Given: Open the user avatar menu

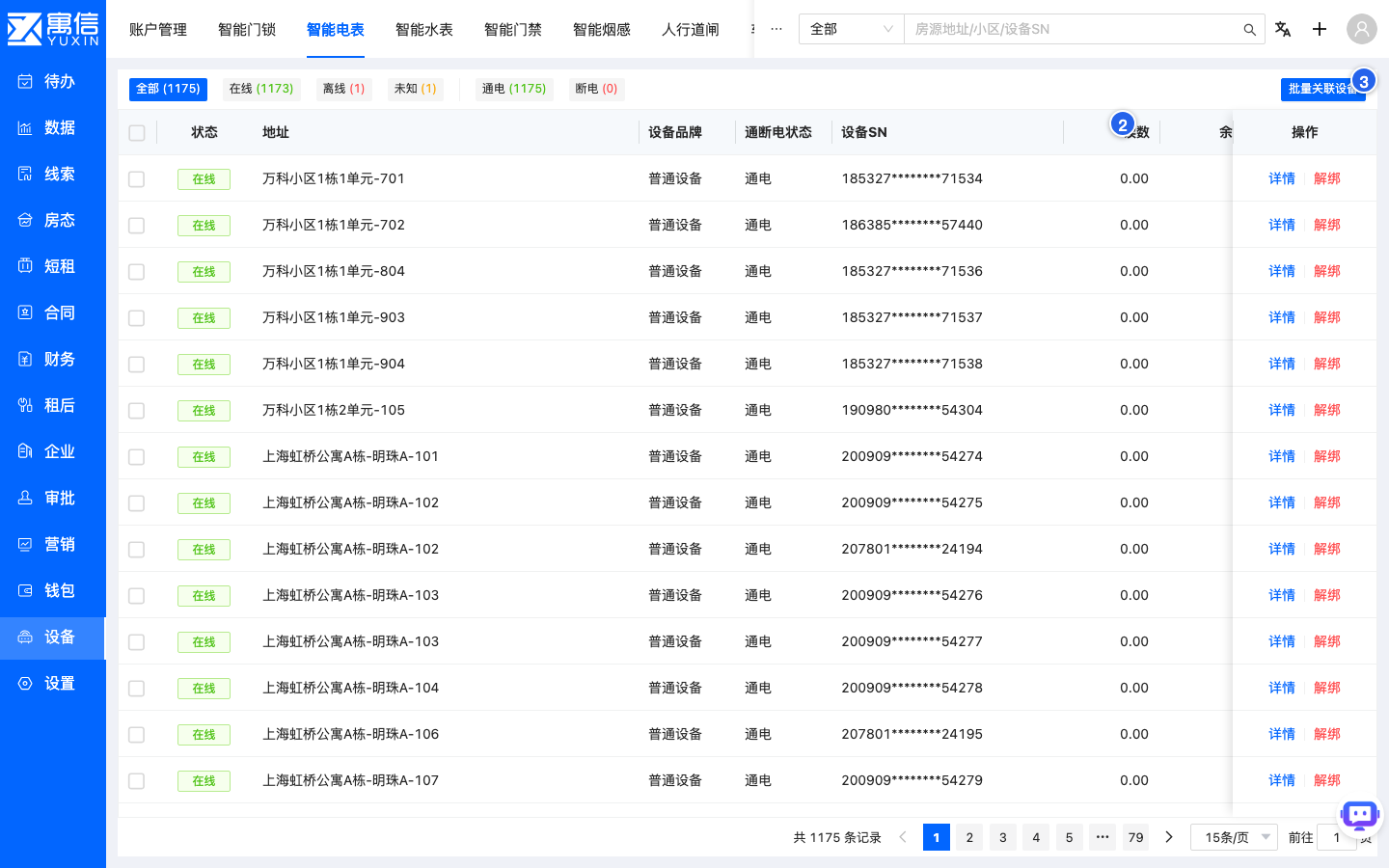Looking at the screenshot, I should pos(1362,29).
